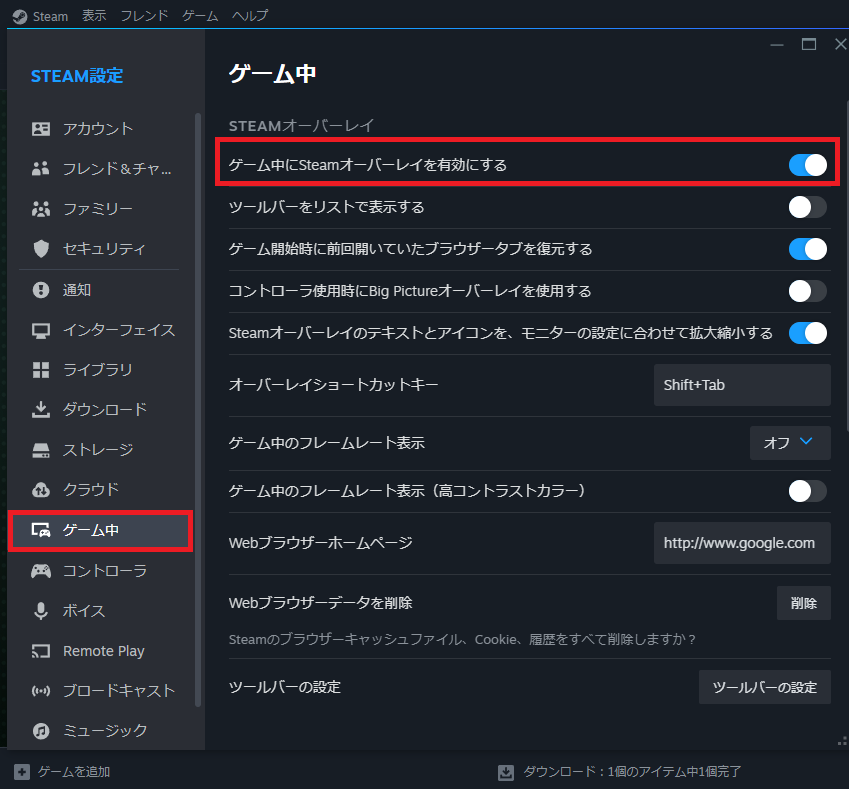Click the オーバーレイショートカットキー Shift+Tab field
The height and width of the screenshot is (789, 849).
741,385
